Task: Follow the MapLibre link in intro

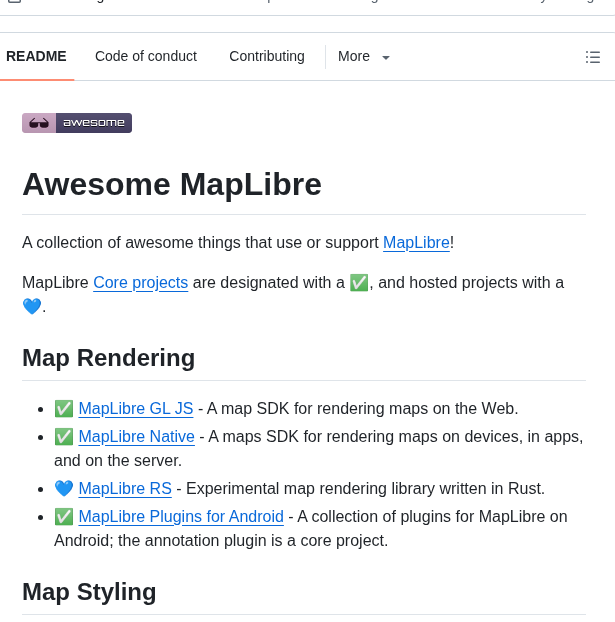Action: [416, 242]
